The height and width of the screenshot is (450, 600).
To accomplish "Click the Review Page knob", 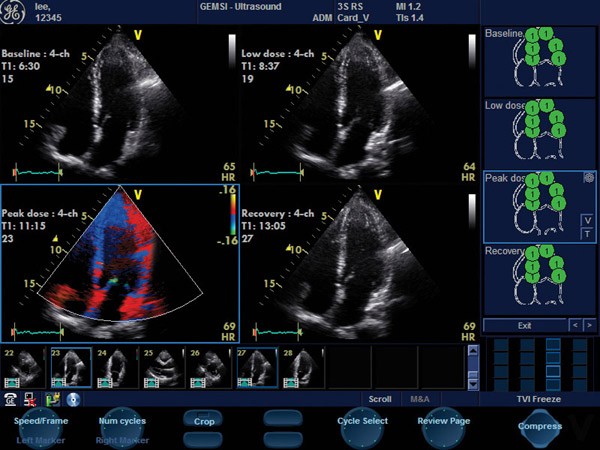I will pos(443,421).
